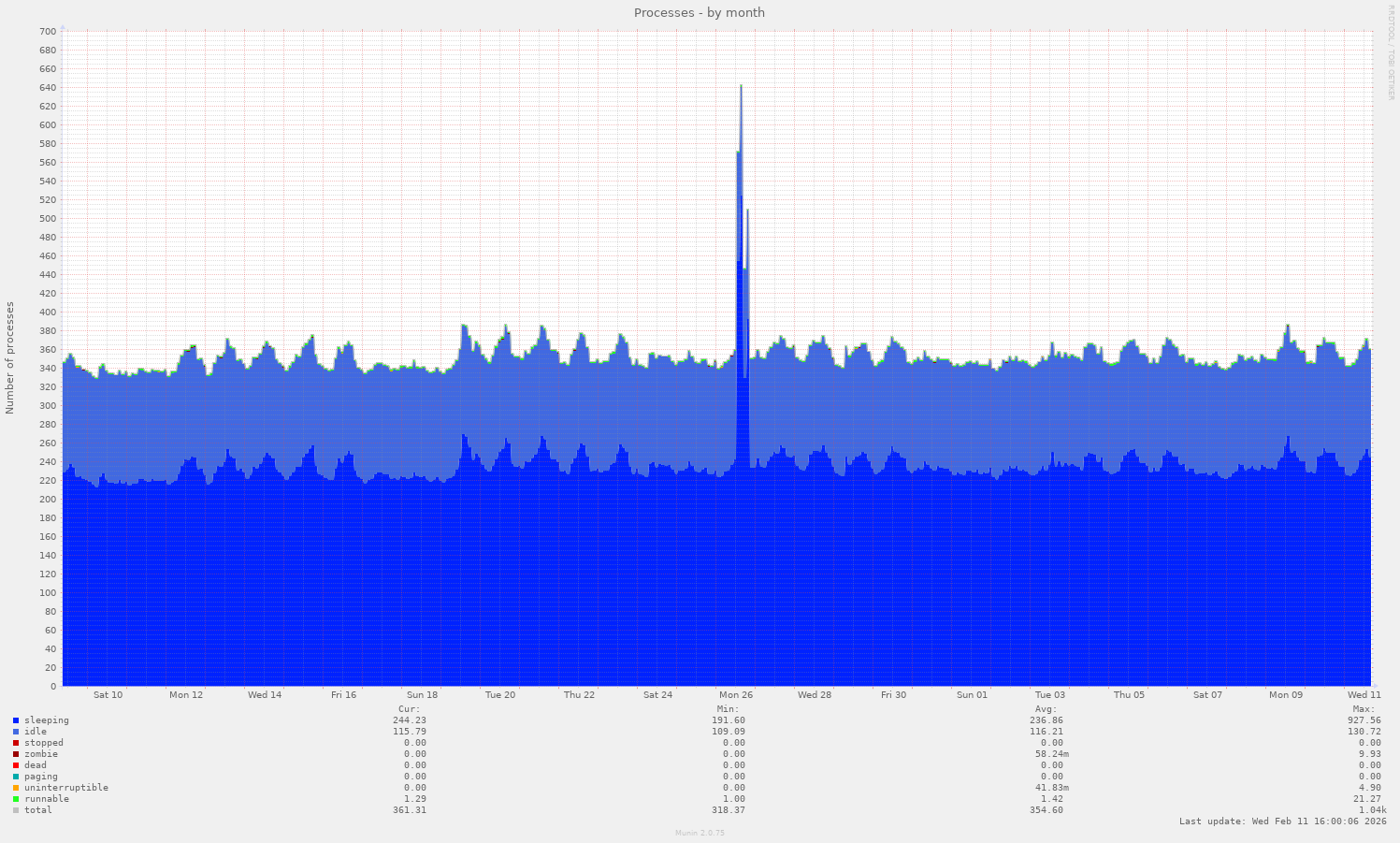The image size is (1400, 843).
Task: Click the orange uninterruptible legend square
Action: (x=15, y=787)
